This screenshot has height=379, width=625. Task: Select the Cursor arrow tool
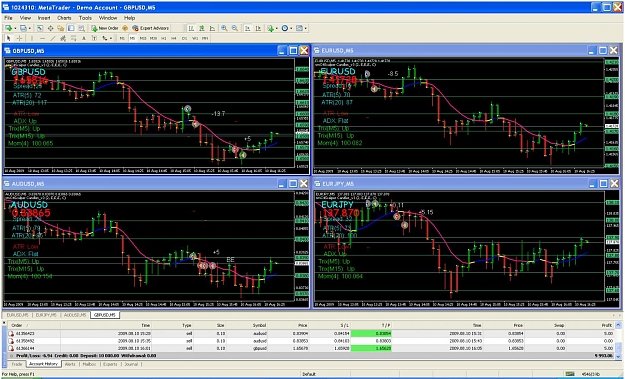pyautogui.click(x=8, y=38)
